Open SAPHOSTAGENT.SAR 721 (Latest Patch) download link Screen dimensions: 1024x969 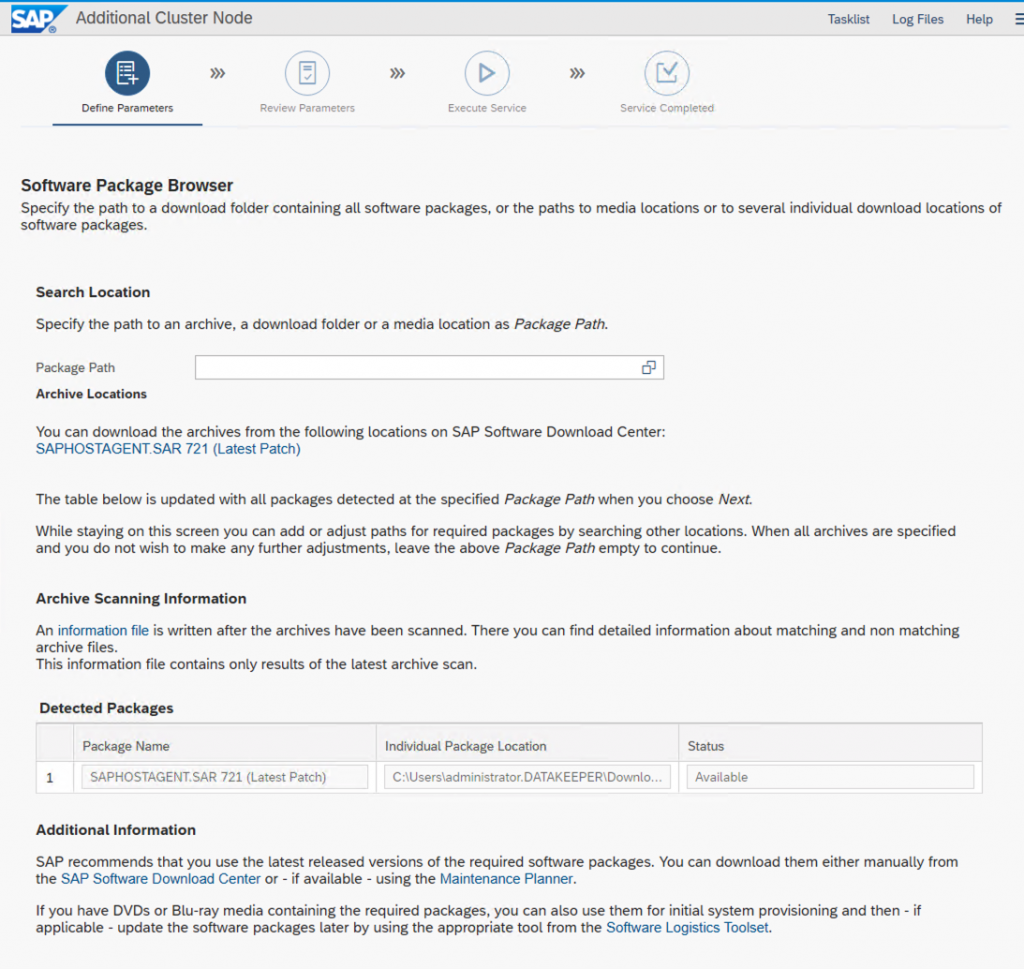(168, 449)
